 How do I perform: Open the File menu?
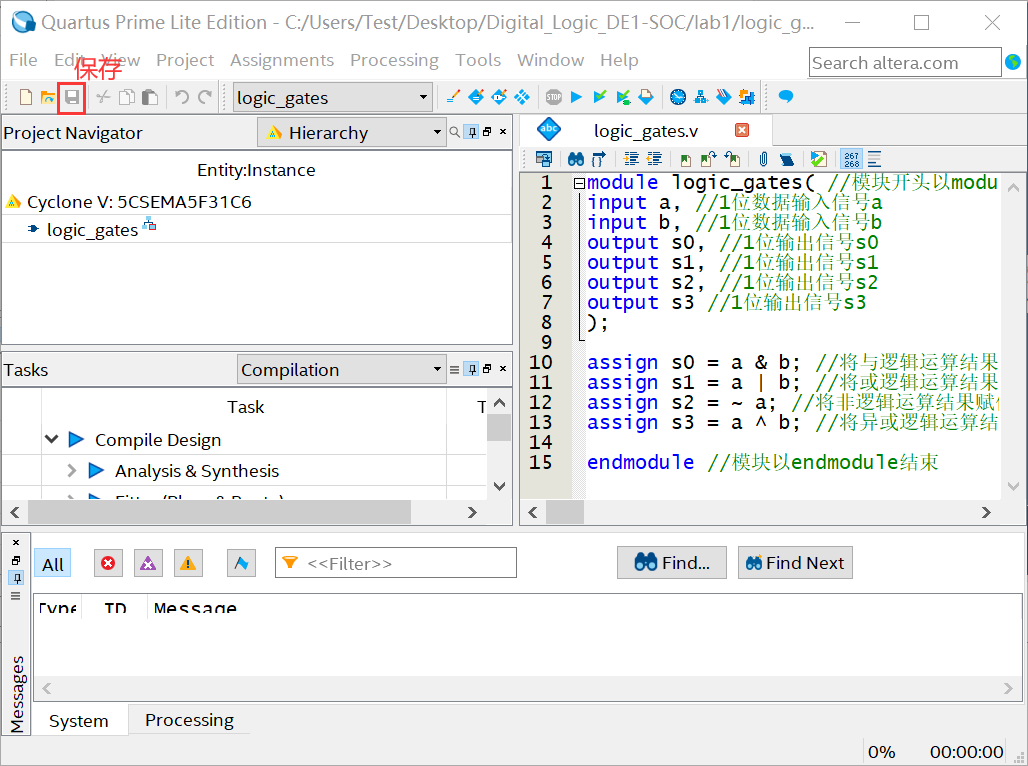[24, 60]
